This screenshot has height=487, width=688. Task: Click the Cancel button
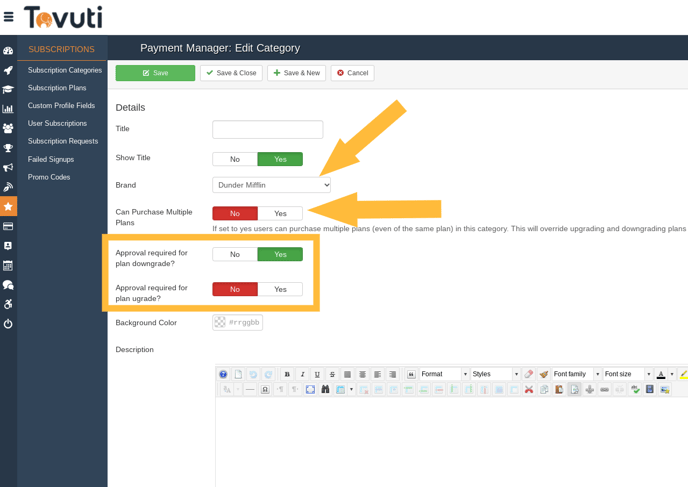(x=353, y=73)
